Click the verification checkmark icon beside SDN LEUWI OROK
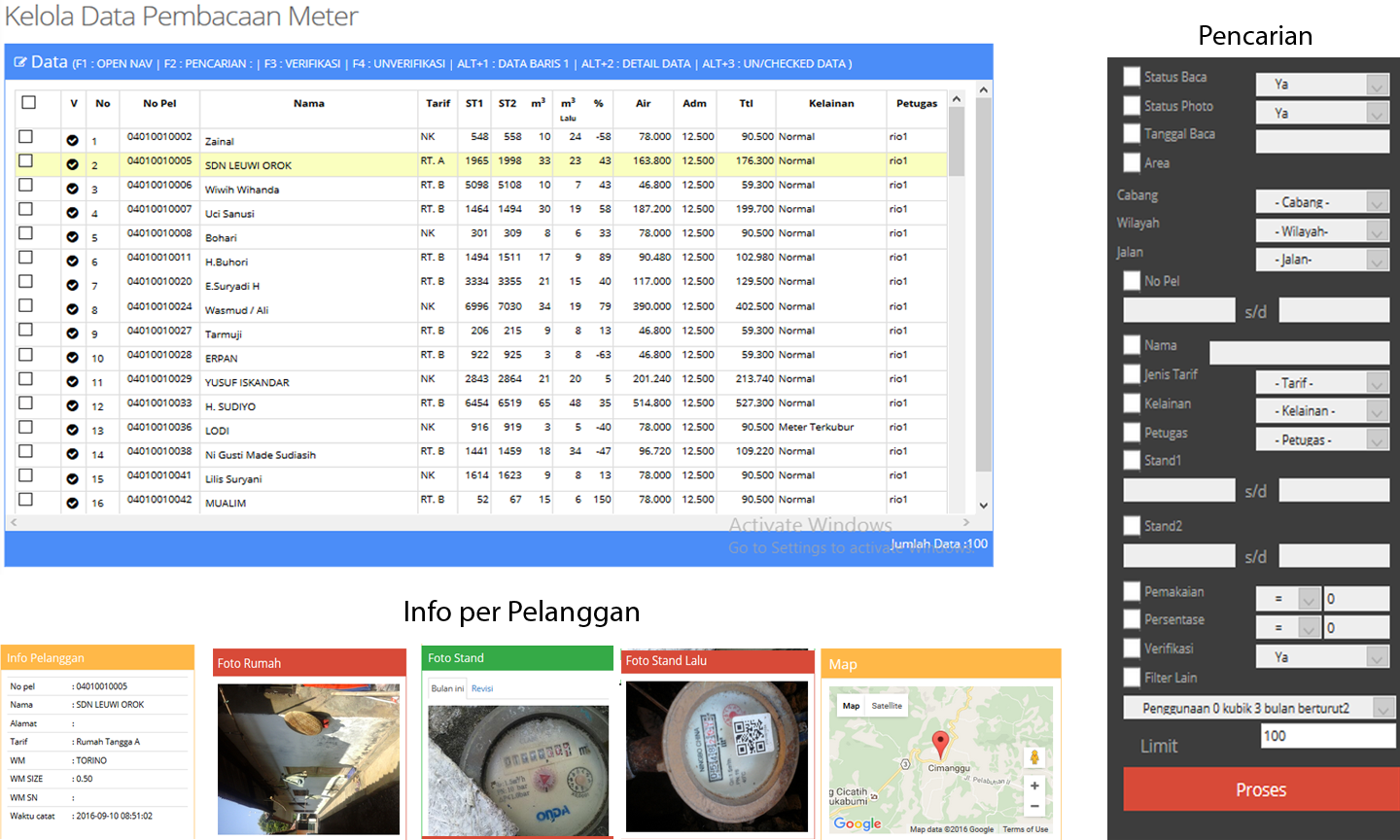1400x840 pixels. 70,161
